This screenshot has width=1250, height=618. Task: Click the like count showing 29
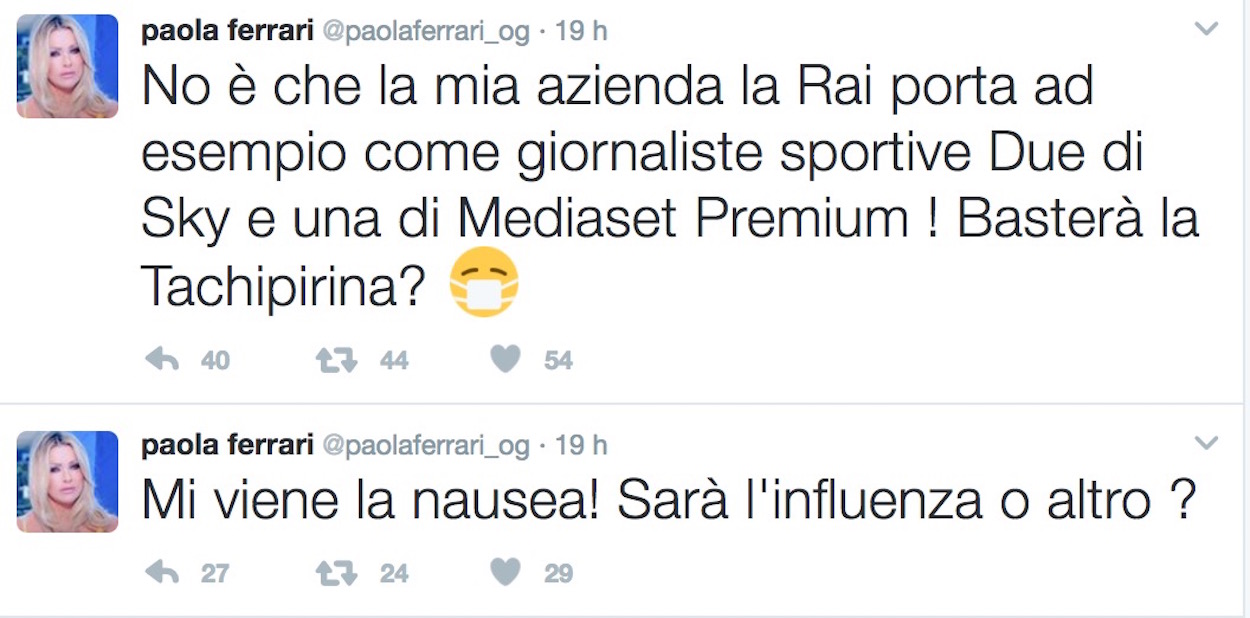pyautogui.click(x=558, y=573)
